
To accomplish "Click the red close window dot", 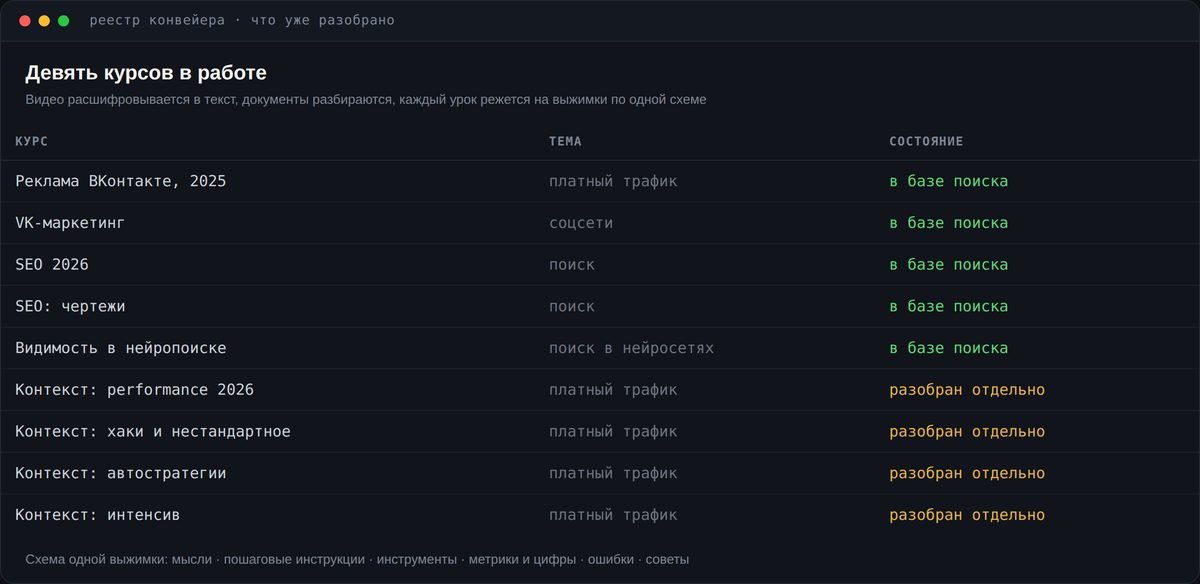I will pyautogui.click(x=25, y=21).
